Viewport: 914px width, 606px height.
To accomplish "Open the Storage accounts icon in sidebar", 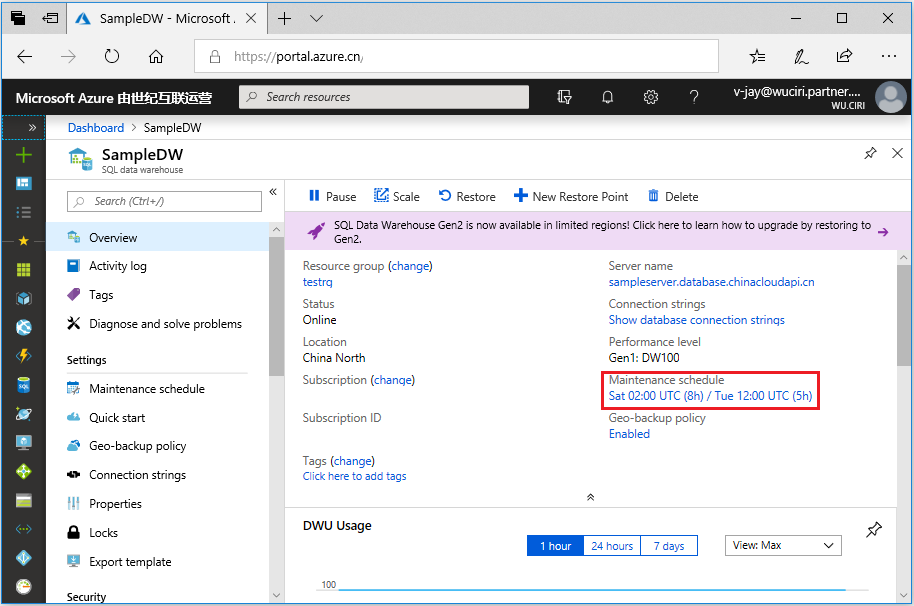I will pos(23,501).
